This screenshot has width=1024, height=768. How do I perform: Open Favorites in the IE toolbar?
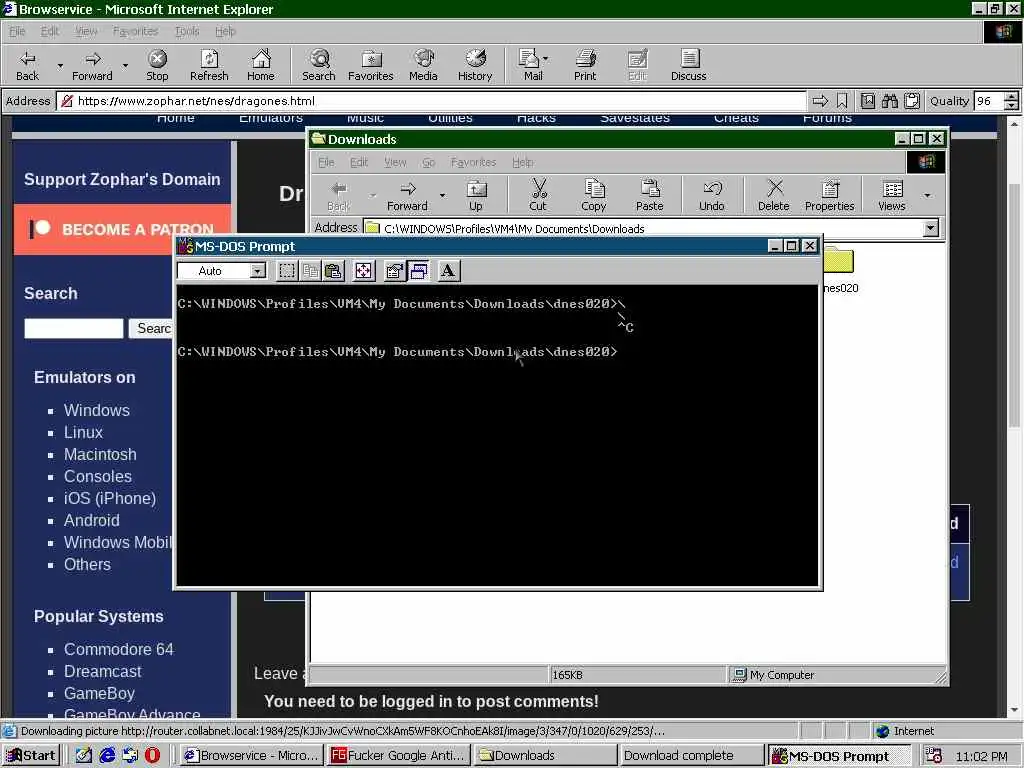pos(370,65)
